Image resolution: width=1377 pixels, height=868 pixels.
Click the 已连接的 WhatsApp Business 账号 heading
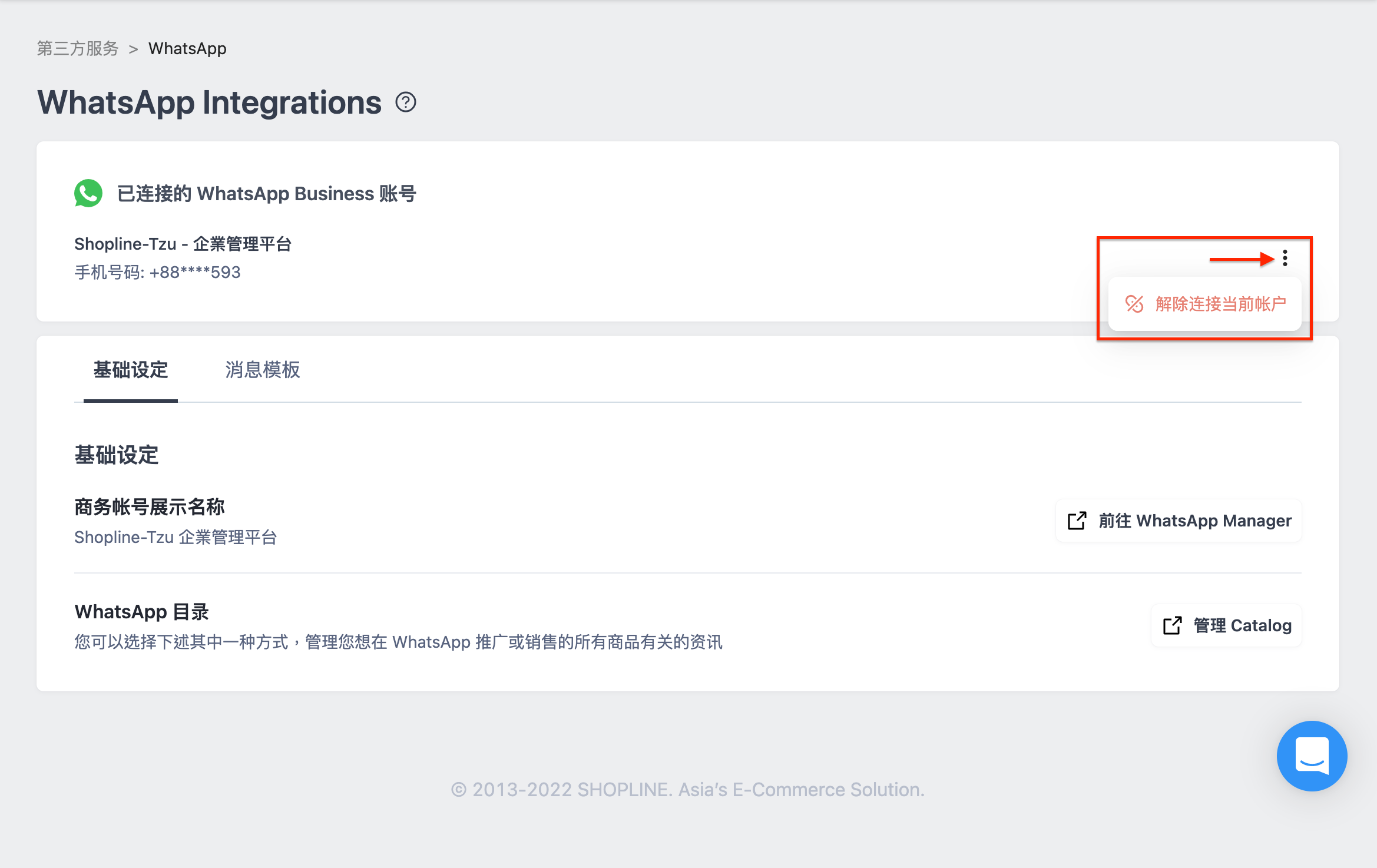pyautogui.click(x=267, y=193)
